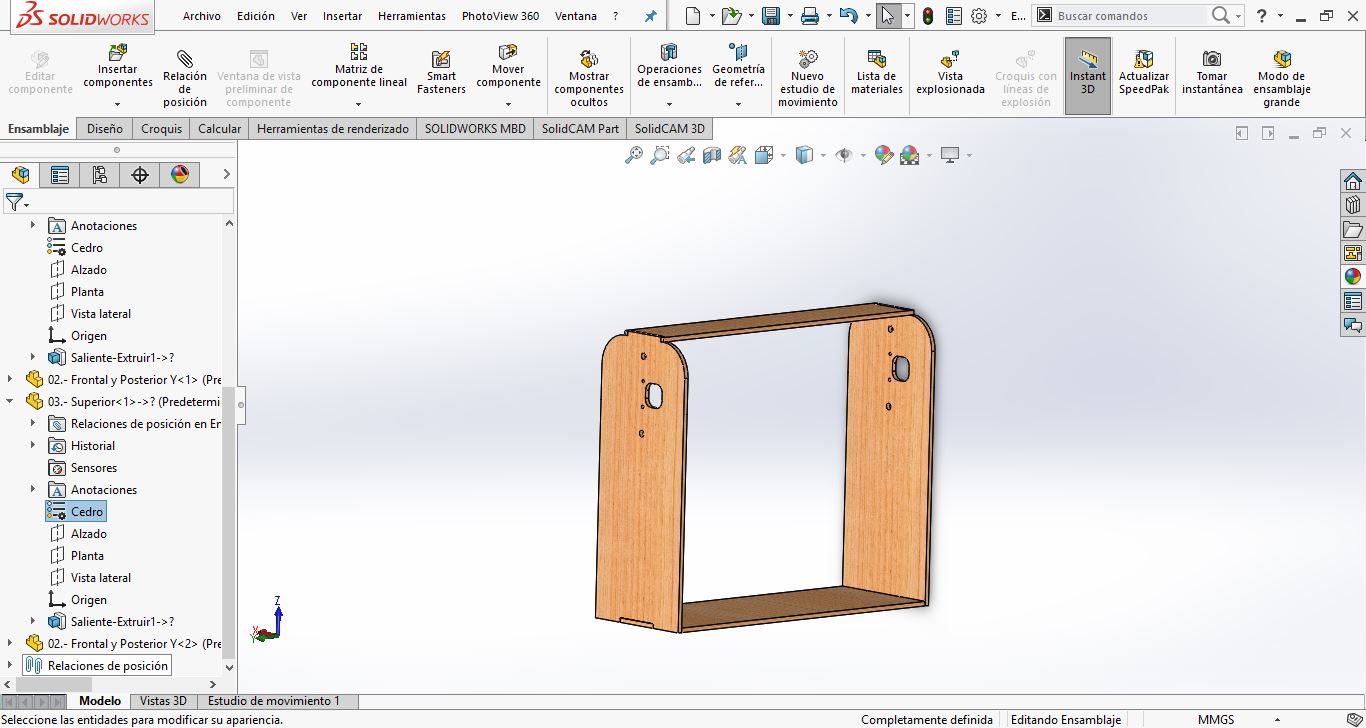This screenshot has width=1366, height=728.
Task: Open Lista de materiales
Action: click(877, 72)
